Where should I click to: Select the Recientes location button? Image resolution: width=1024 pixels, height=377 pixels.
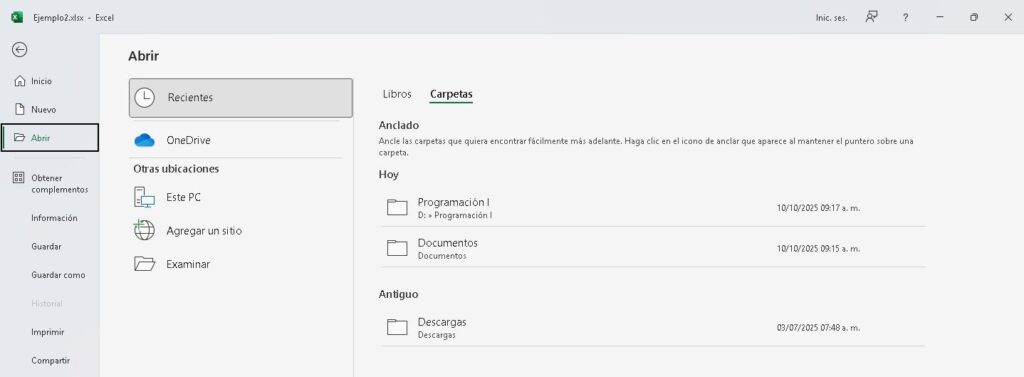tap(241, 98)
